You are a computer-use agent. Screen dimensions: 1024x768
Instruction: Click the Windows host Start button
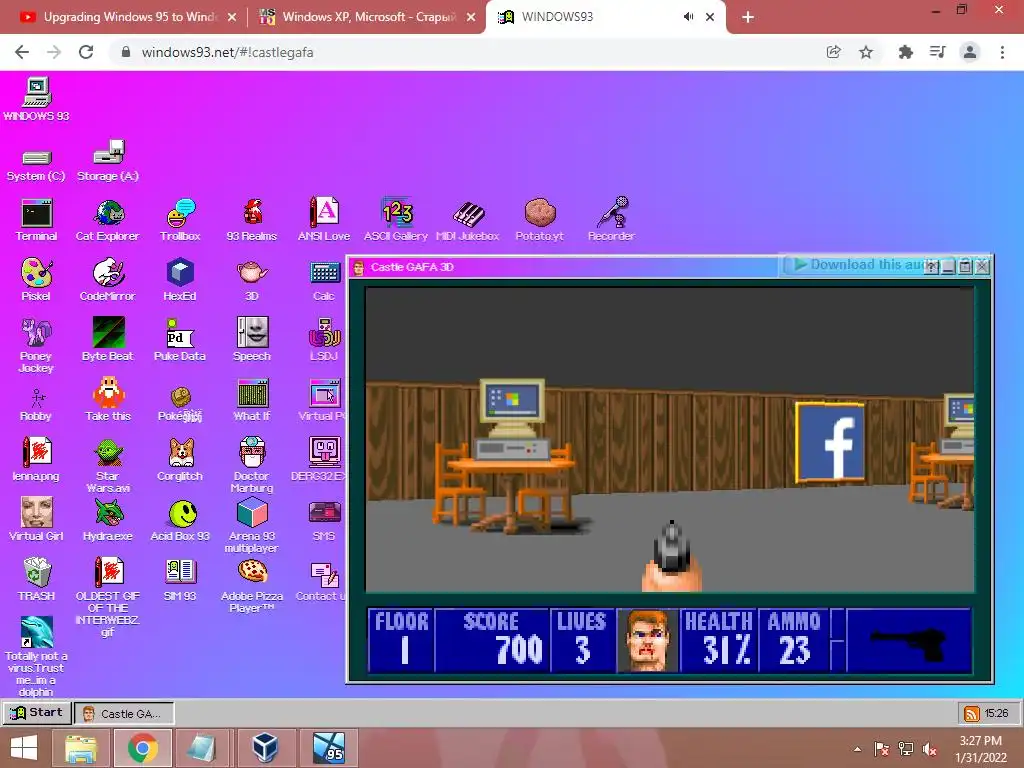click(24, 748)
